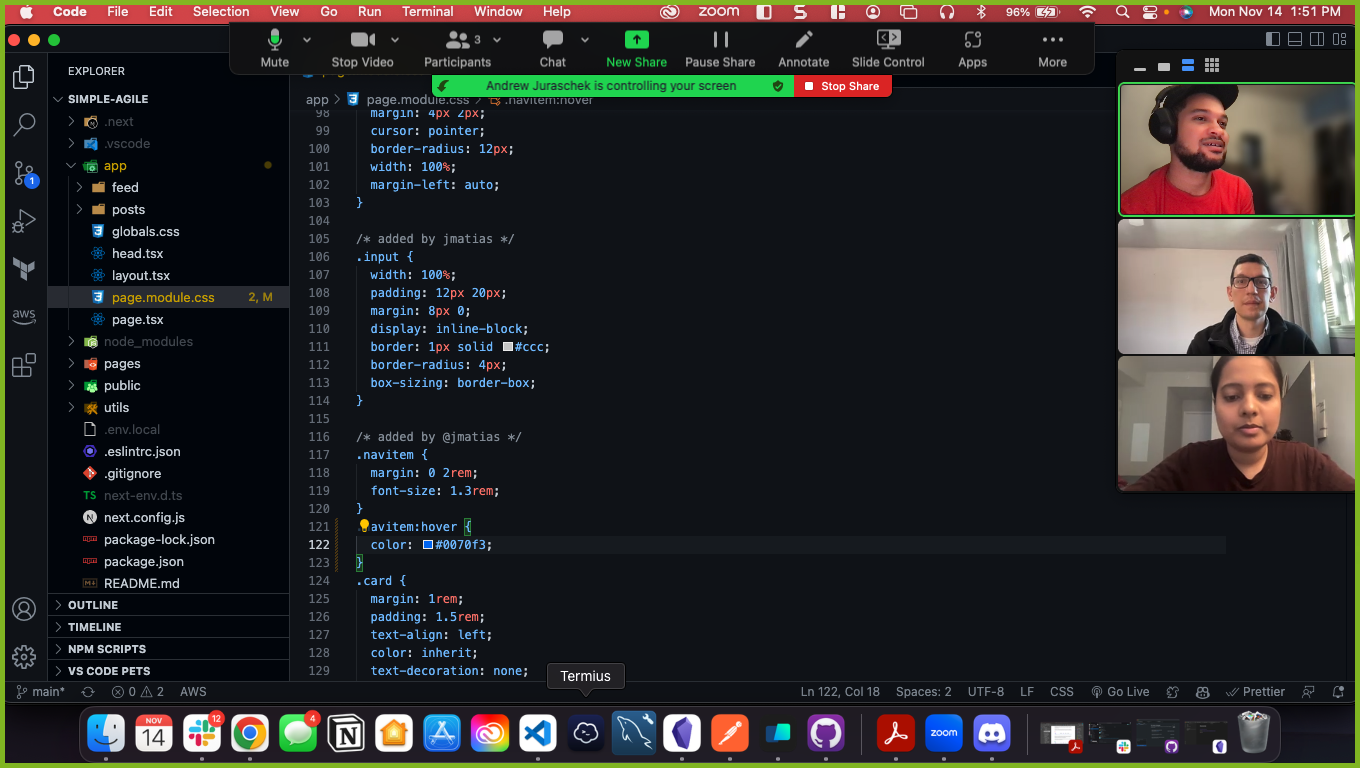Select the Run and Debug icon
Image resolution: width=1360 pixels, height=768 pixels.
coord(24,220)
